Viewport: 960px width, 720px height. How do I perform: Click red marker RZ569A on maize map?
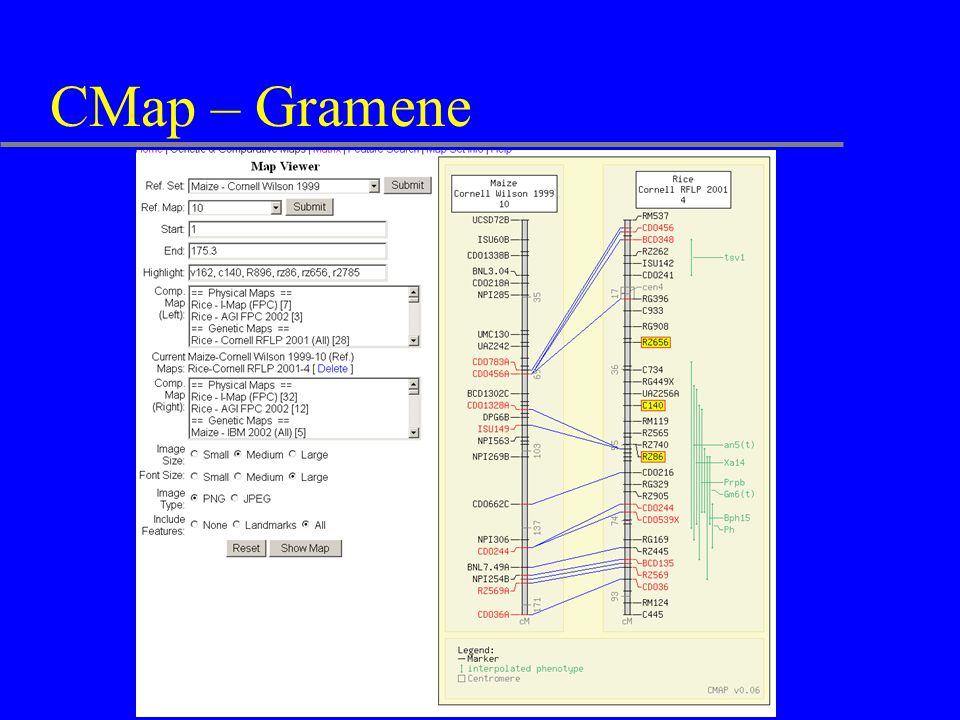point(493,591)
